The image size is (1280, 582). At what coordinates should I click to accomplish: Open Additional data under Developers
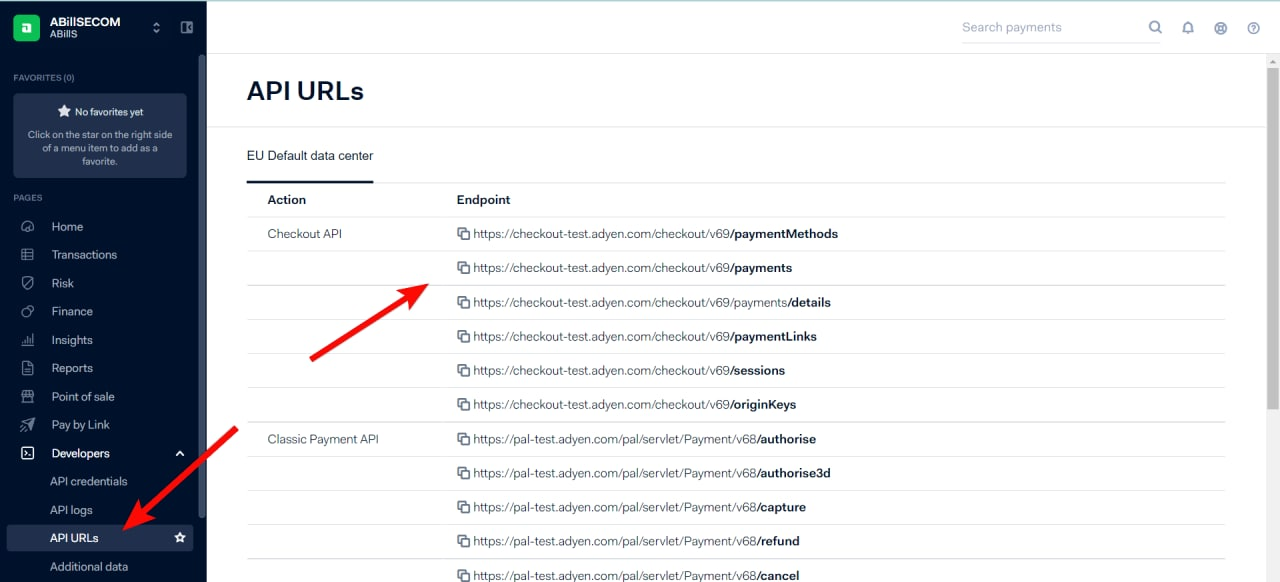click(x=89, y=566)
